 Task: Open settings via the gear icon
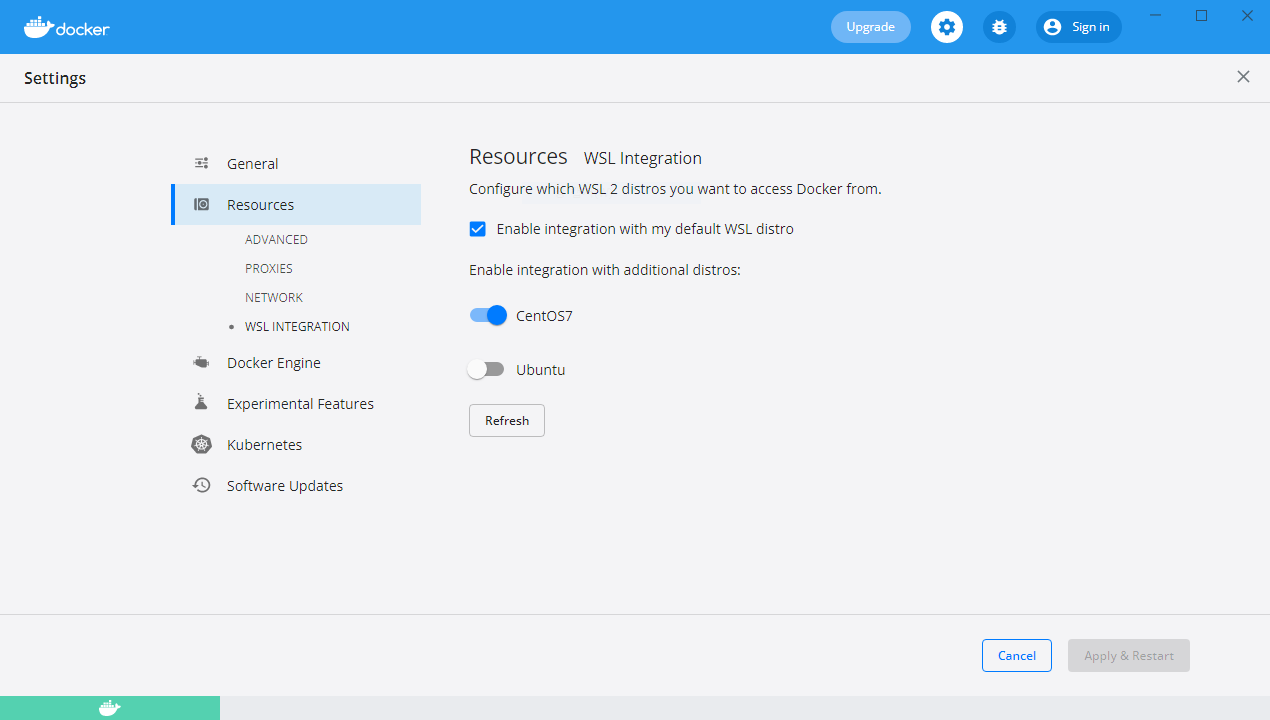click(947, 27)
